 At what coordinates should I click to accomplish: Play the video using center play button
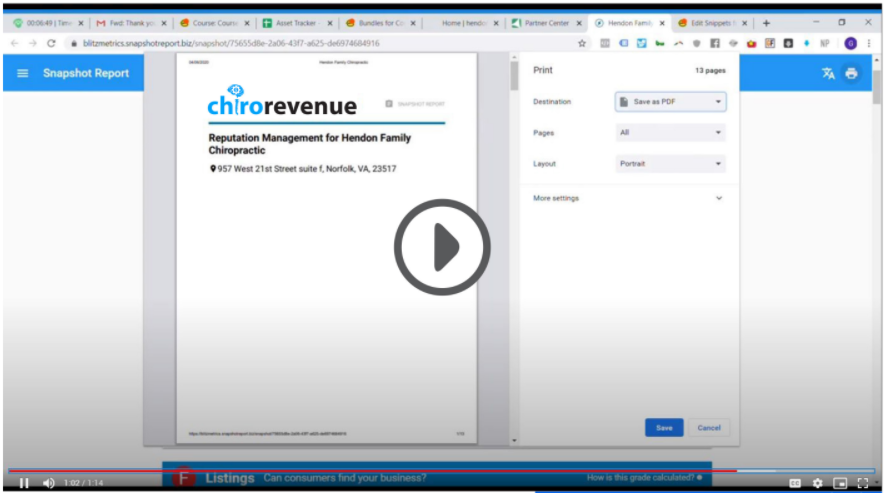pyautogui.click(x=442, y=246)
